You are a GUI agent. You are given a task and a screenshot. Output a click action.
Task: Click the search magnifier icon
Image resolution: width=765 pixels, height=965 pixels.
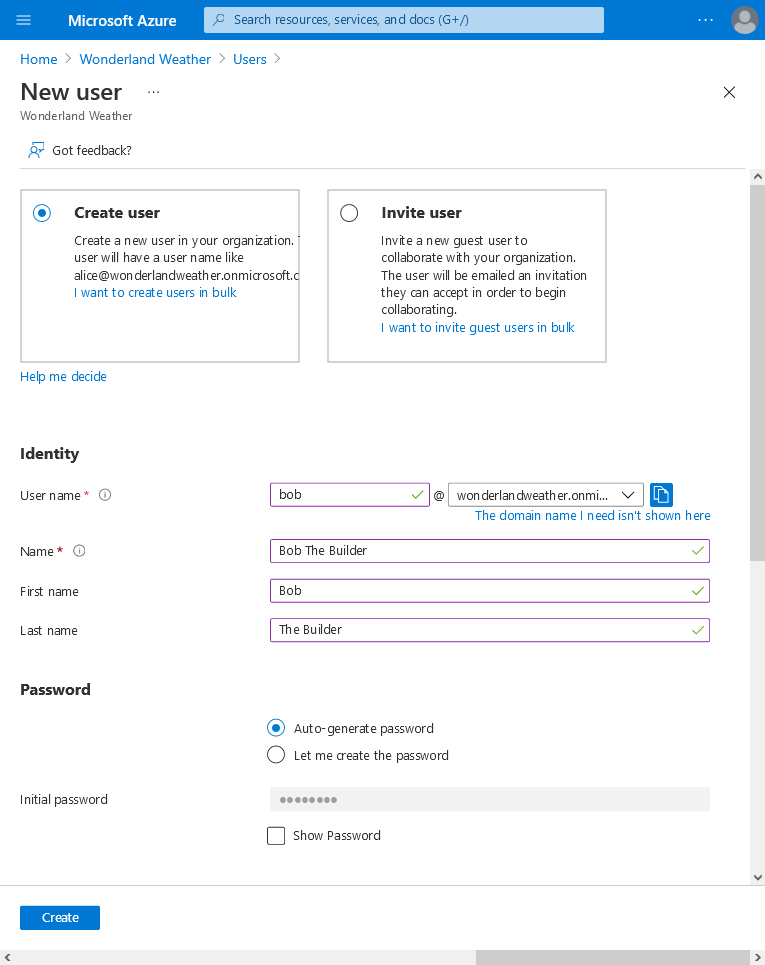216,20
